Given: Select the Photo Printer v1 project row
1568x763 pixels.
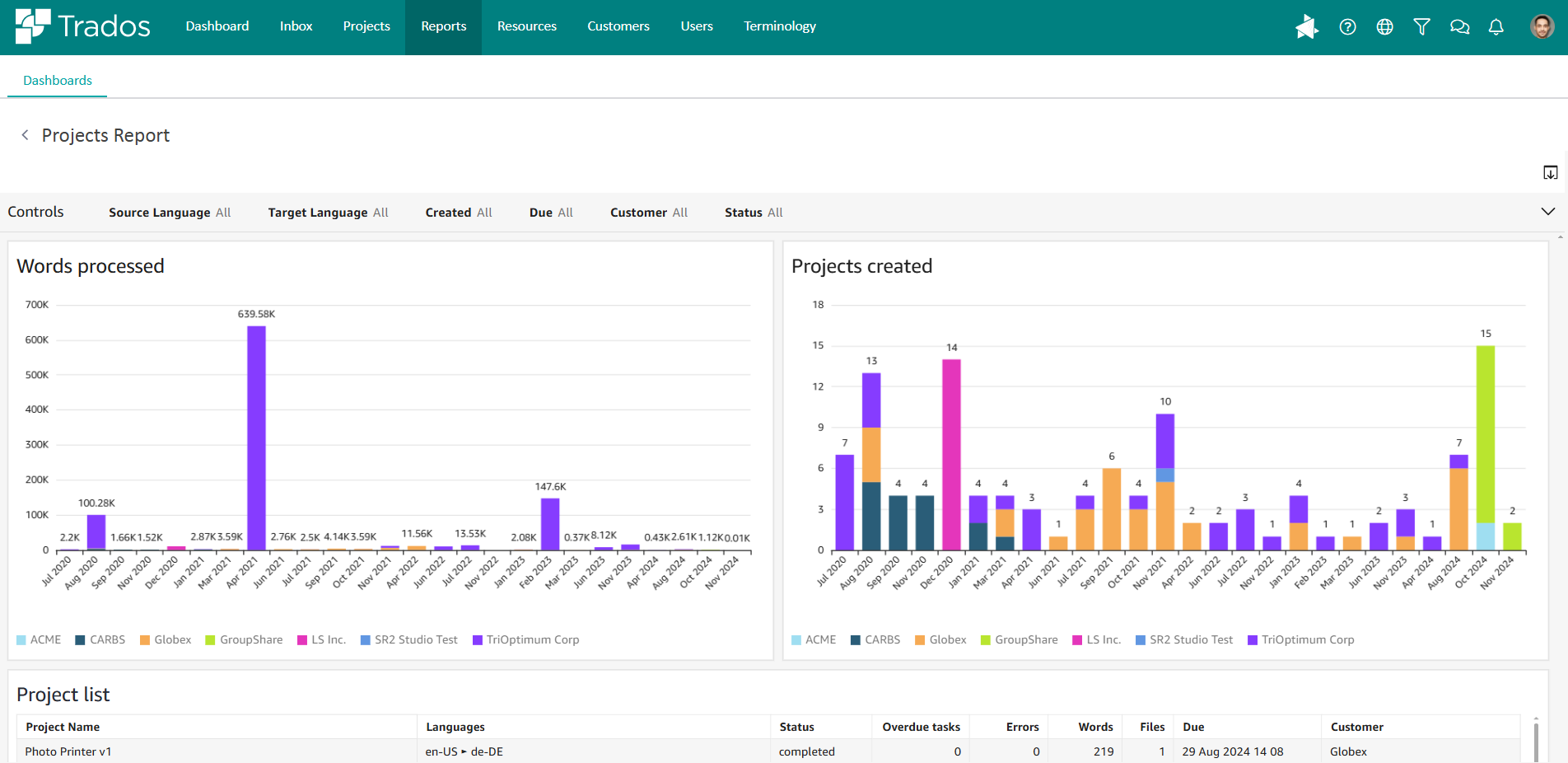Looking at the screenshot, I should pyautogui.click(x=768, y=751).
